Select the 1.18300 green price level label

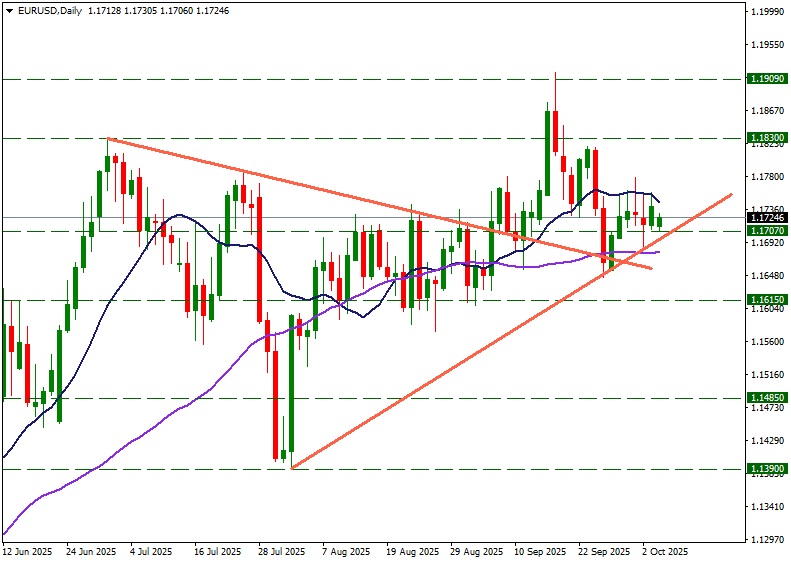click(765, 138)
